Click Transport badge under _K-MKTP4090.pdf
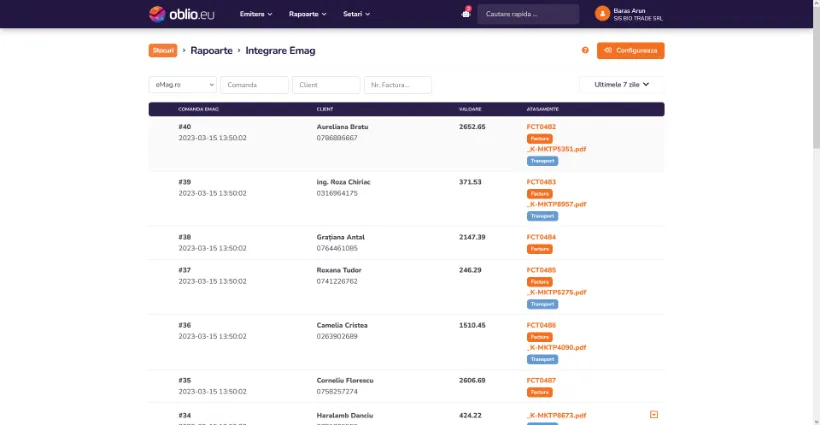The height and width of the screenshot is (425, 820). click(542, 360)
